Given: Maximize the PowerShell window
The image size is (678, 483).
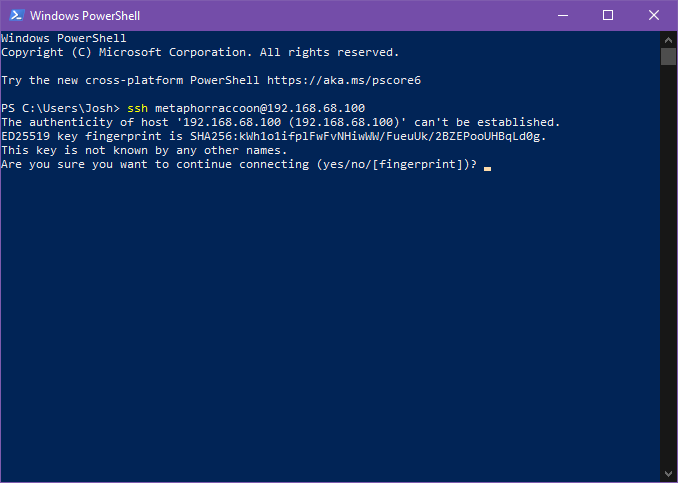Looking at the screenshot, I should coord(608,16).
